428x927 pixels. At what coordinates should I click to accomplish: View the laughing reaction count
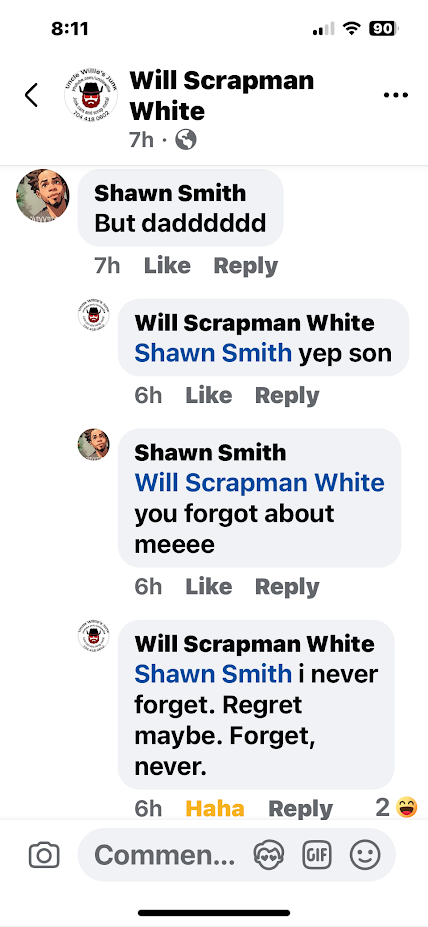tap(396, 807)
